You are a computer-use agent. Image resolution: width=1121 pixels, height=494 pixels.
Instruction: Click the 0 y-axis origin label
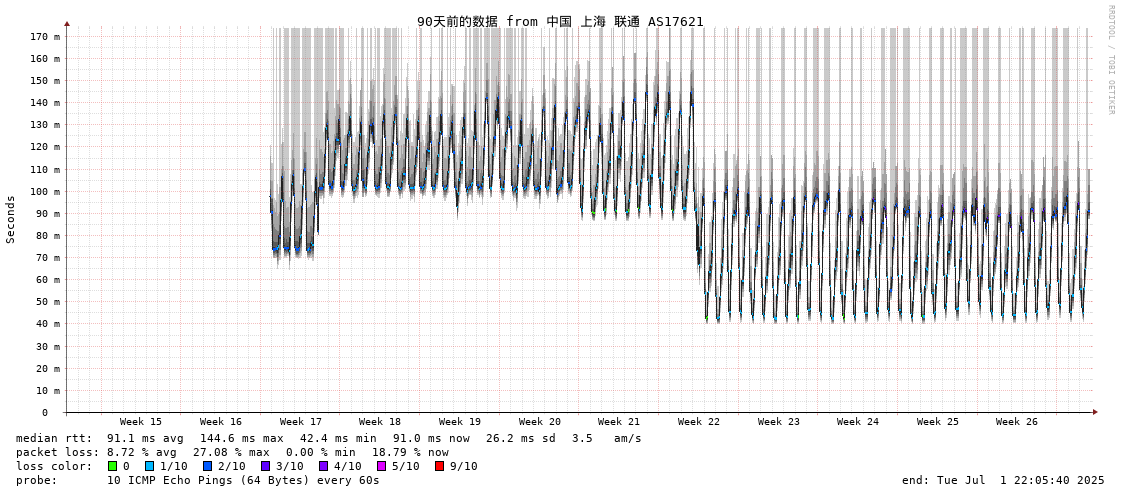[44, 413]
